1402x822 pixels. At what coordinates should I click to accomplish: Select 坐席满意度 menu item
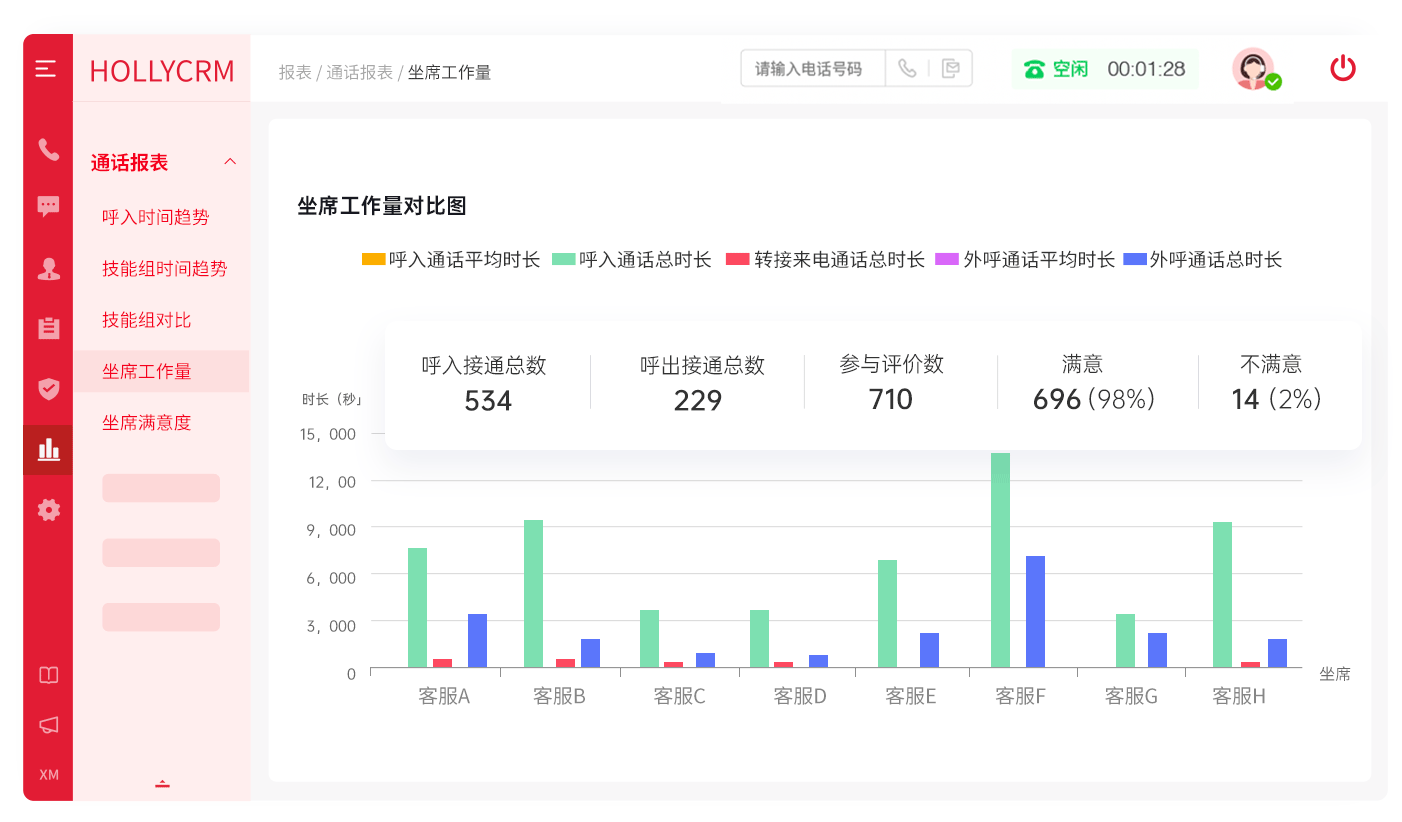click(147, 423)
